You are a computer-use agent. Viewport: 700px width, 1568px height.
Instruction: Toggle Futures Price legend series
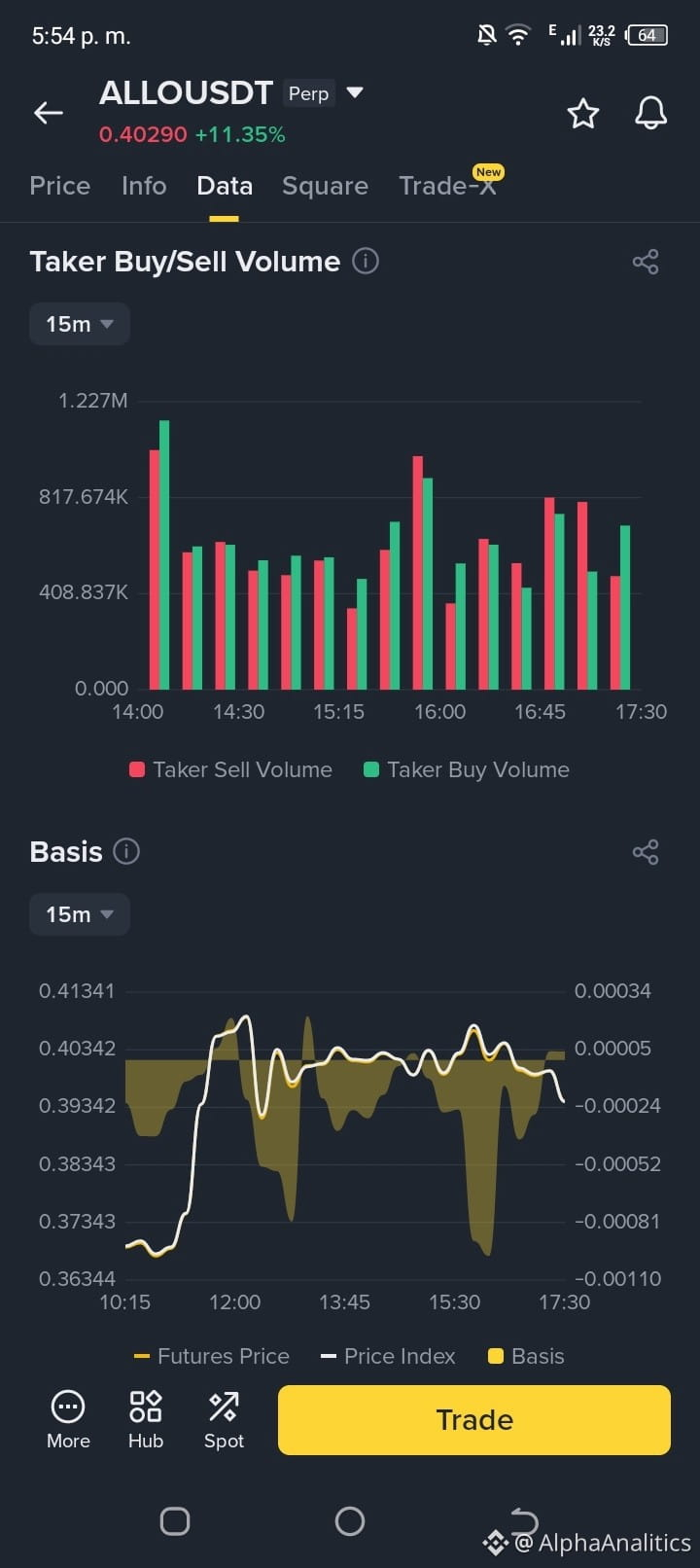click(211, 1356)
